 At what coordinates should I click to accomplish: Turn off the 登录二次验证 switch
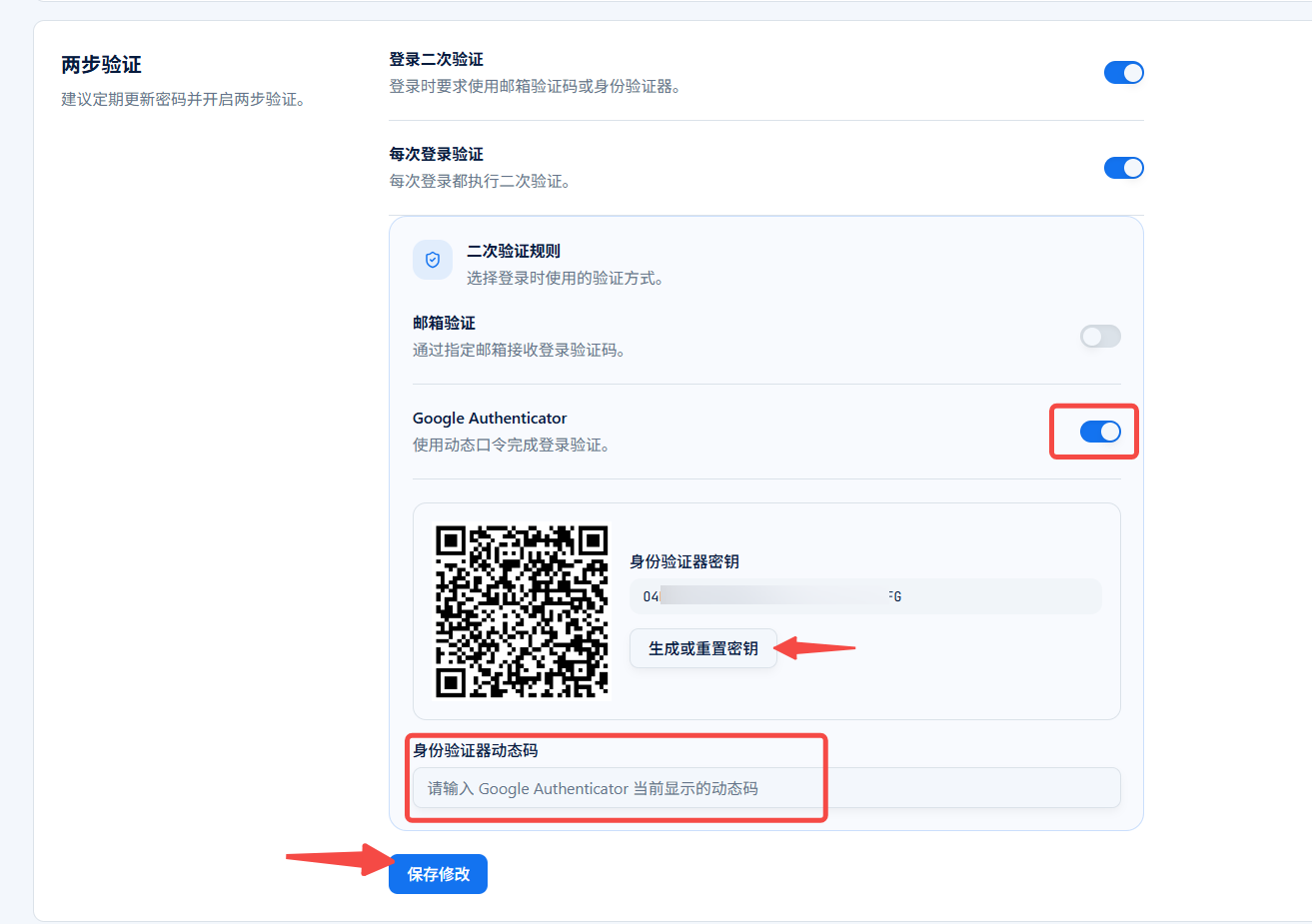[x=1123, y=73]
